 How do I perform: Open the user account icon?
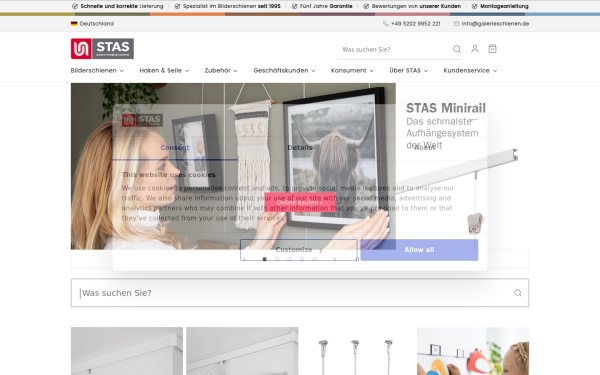coord(474,49)
